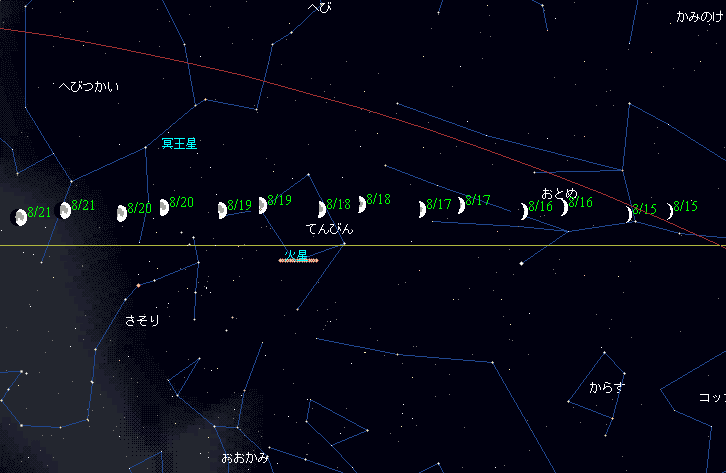Click the rightmost 8/15 crescent moon
726x473 pixels.
[671, 211]
